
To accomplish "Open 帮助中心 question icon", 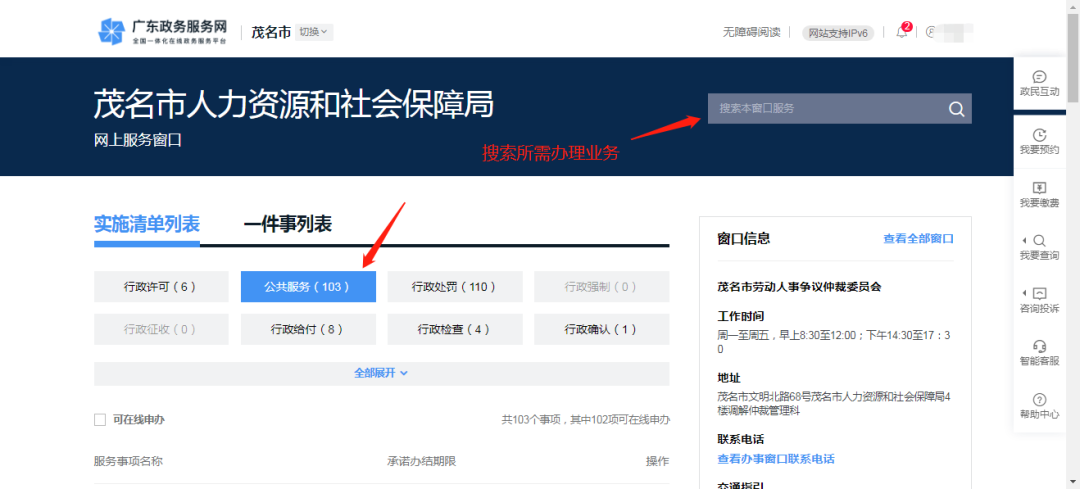I will pyautogui.click(x=1039, y=406).
